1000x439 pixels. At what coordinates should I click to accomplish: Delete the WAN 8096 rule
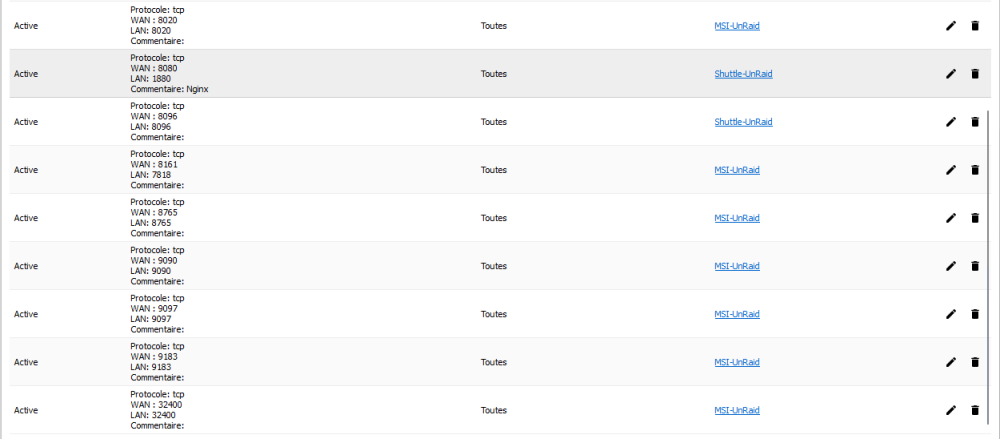pyautogui.click(x=974, y=122)
